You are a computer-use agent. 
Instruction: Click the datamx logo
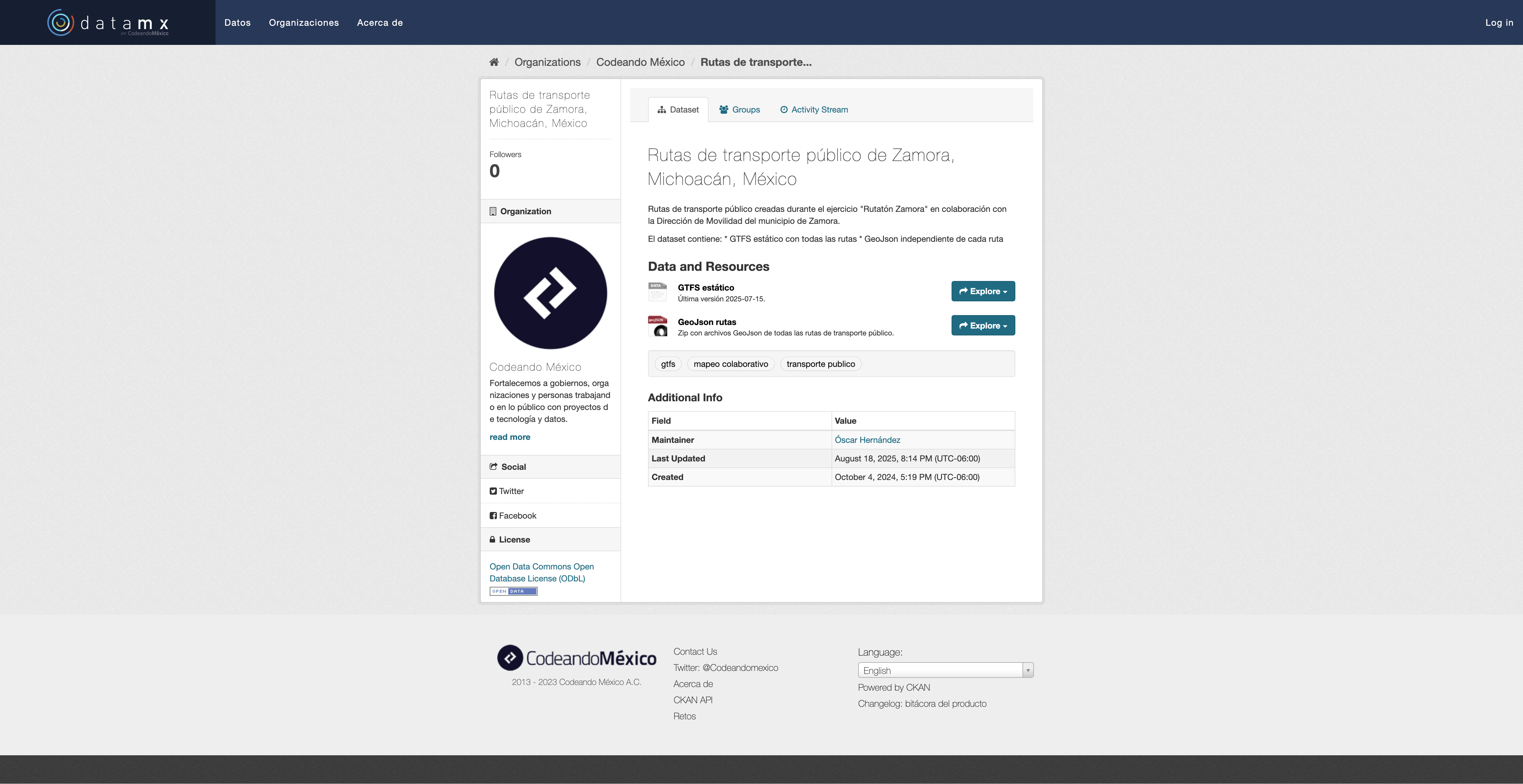pos(108,22)
